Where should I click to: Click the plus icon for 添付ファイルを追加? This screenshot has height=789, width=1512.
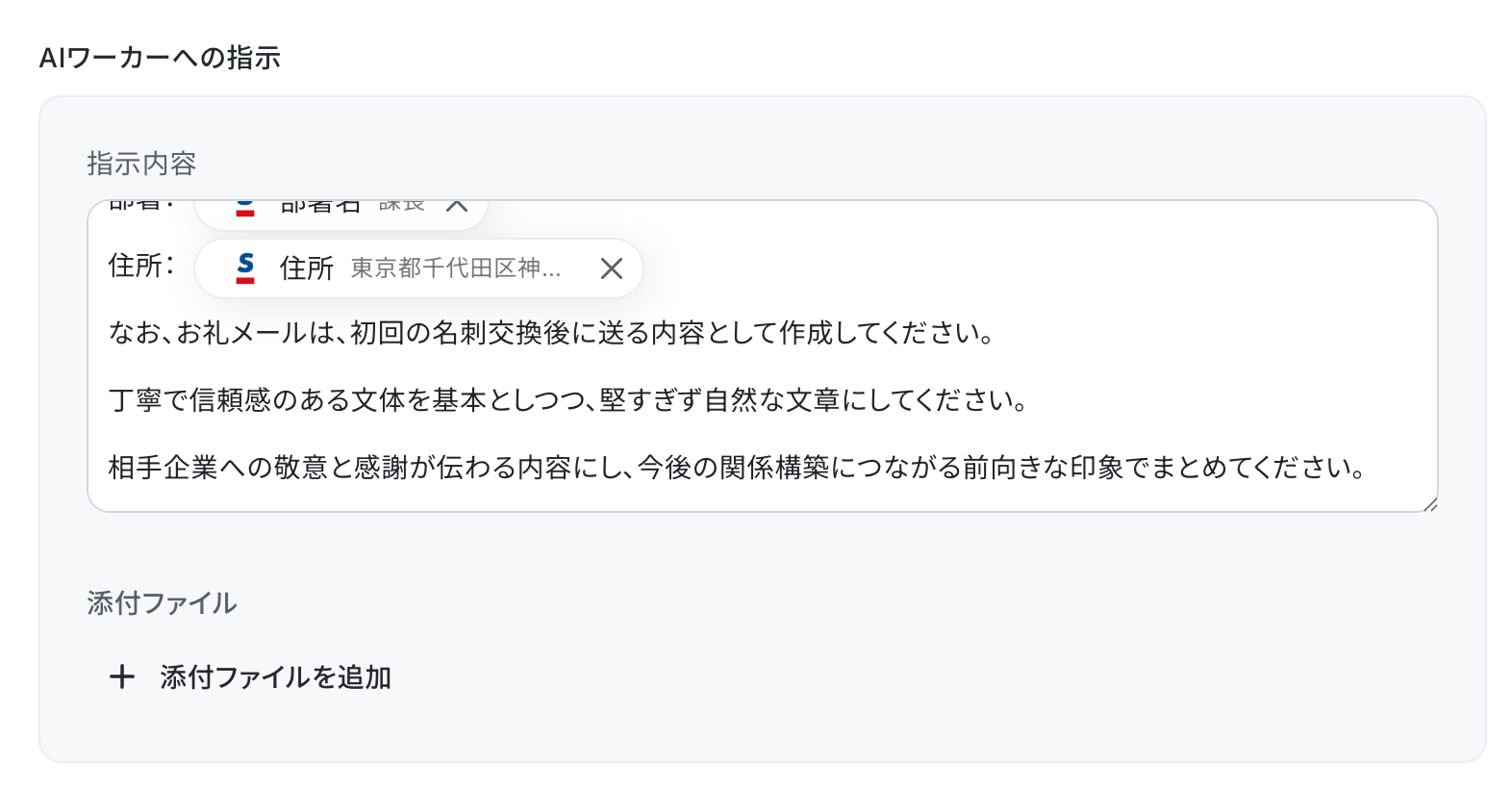pos(122,676)
